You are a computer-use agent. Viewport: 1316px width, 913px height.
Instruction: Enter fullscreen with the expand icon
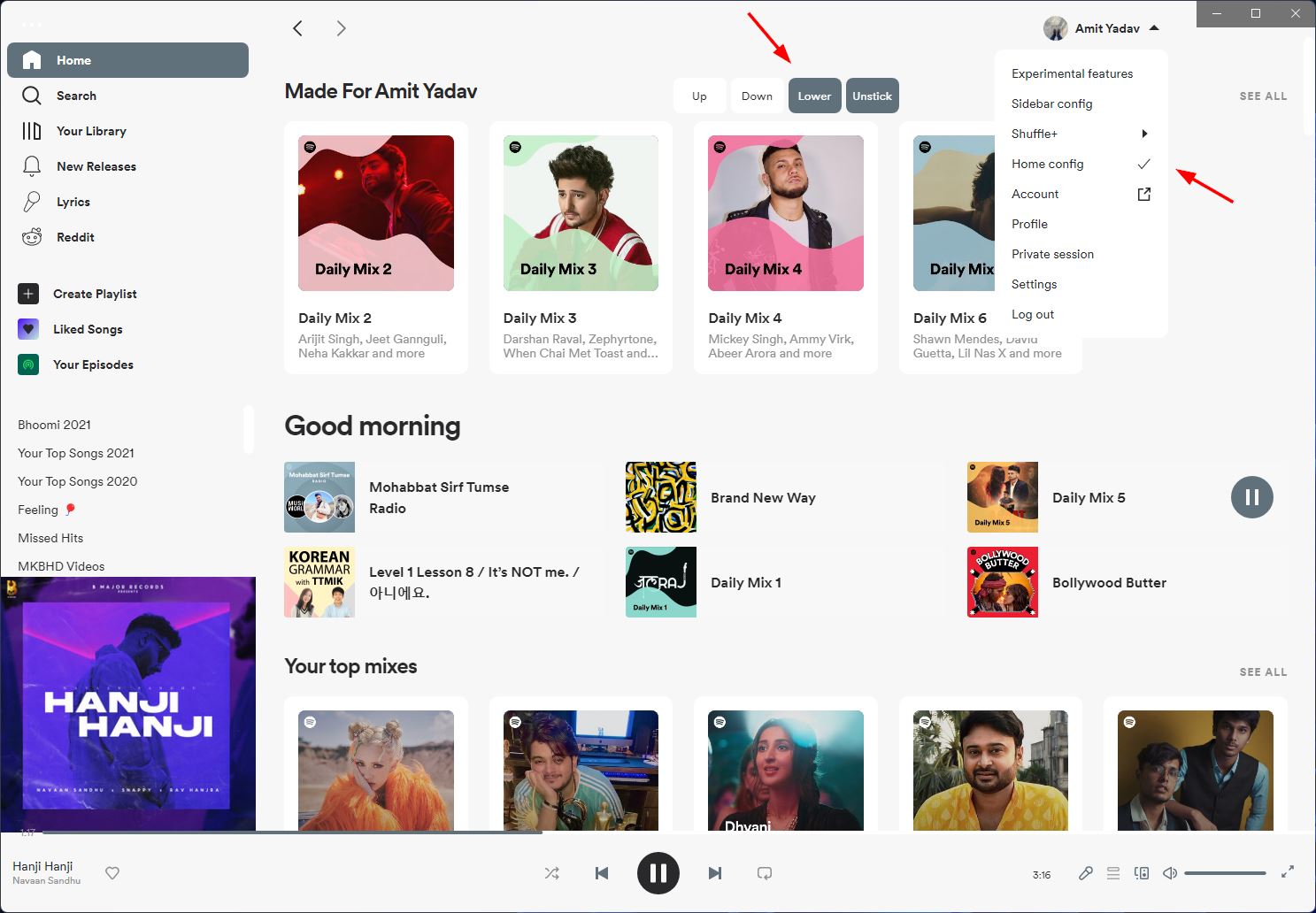1288,872
